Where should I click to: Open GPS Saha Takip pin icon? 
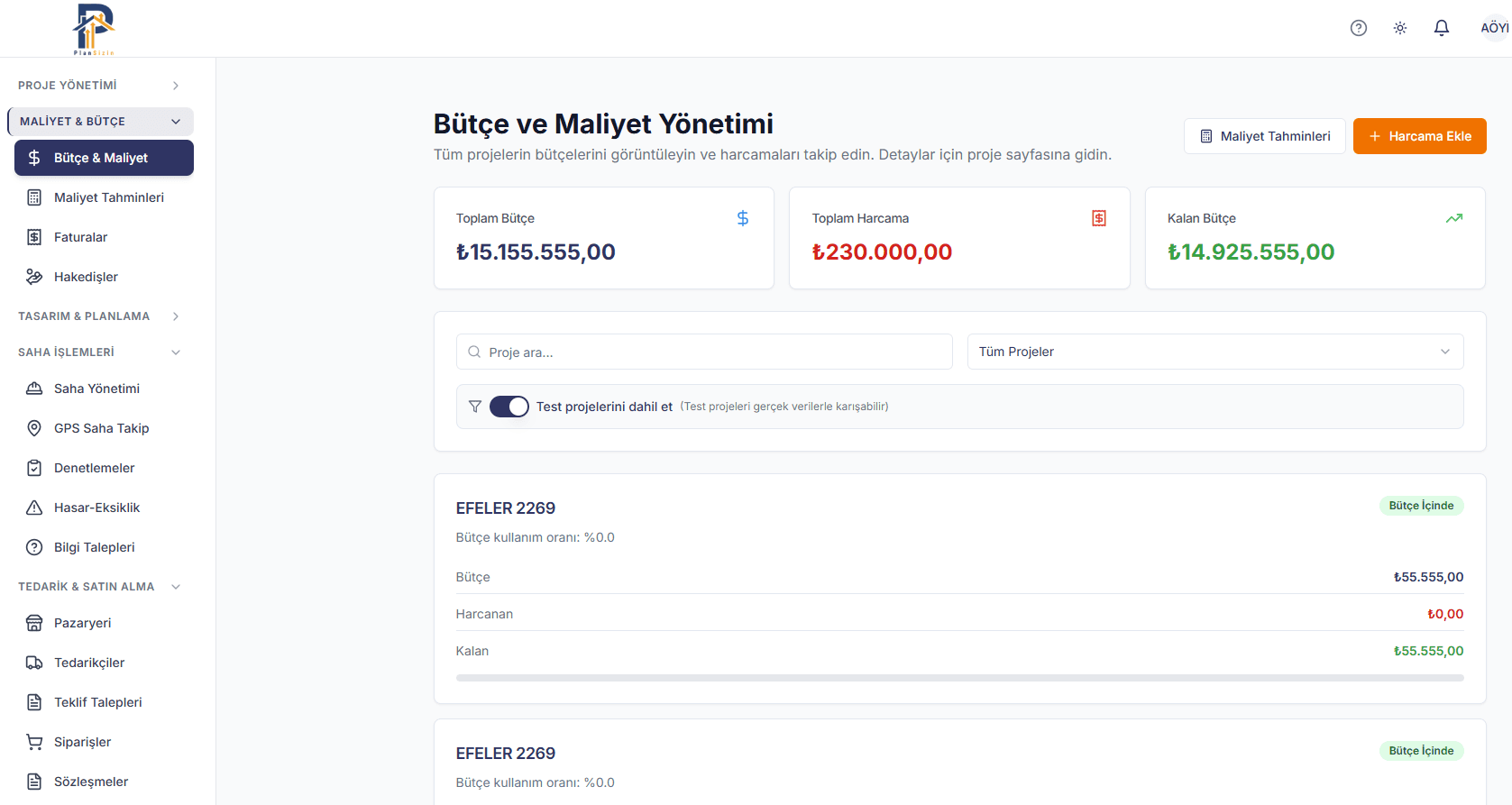pos(34,428)
